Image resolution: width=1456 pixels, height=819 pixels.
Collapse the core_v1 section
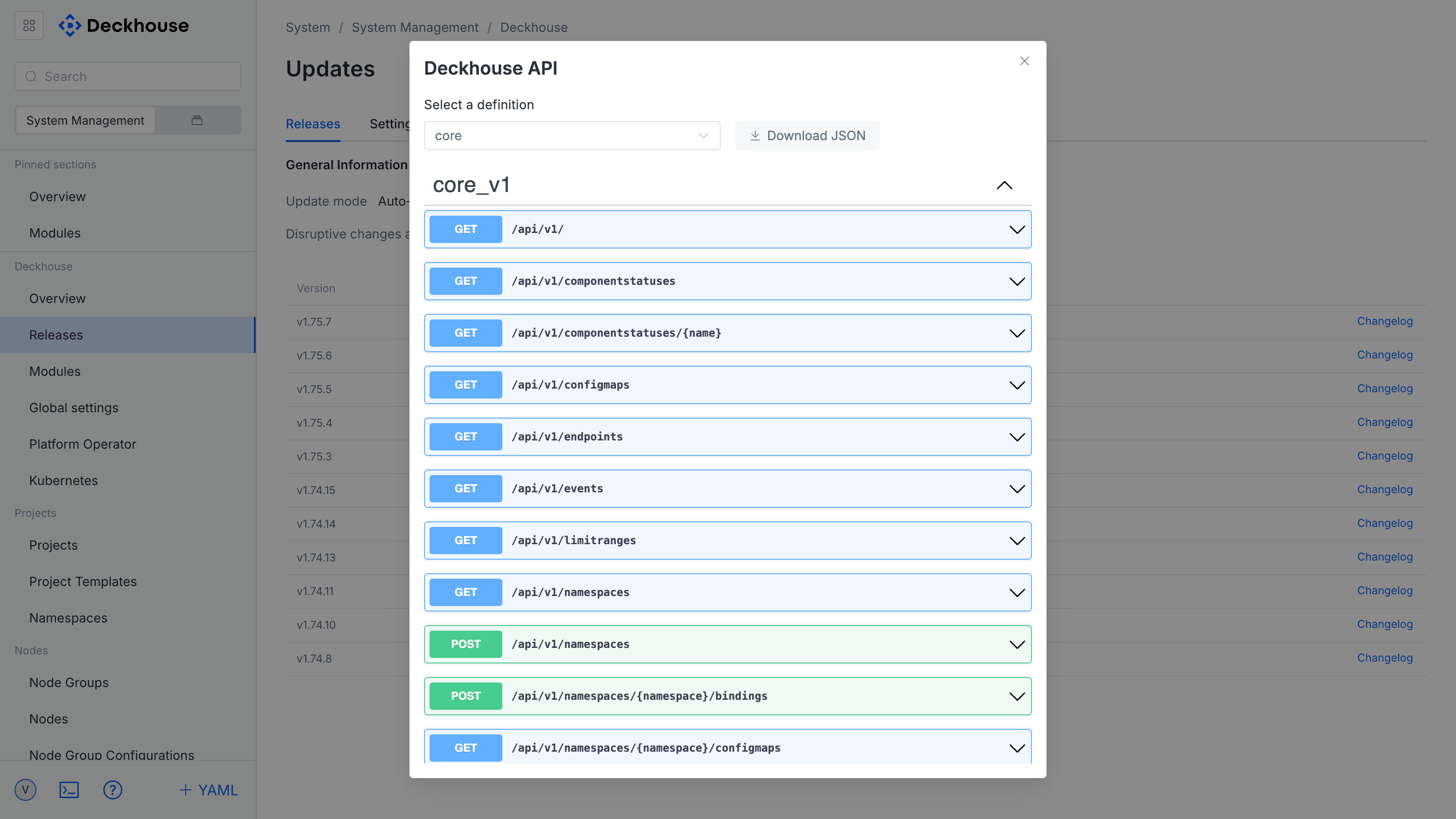coord(1004,185)
